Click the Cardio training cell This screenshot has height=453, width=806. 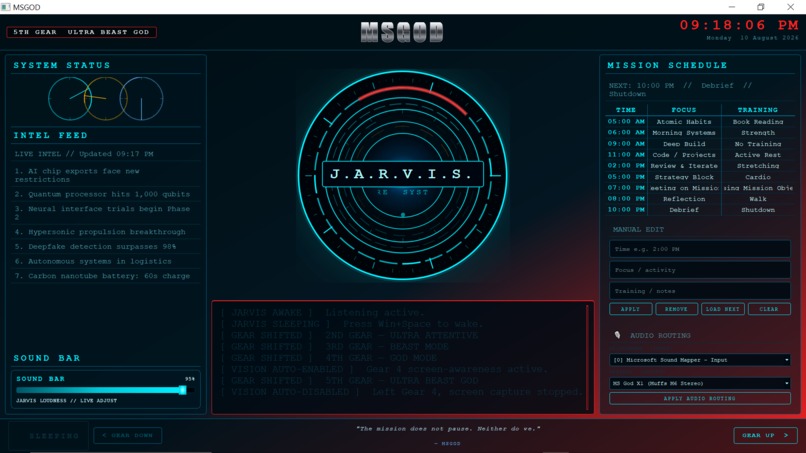point(758,177)
